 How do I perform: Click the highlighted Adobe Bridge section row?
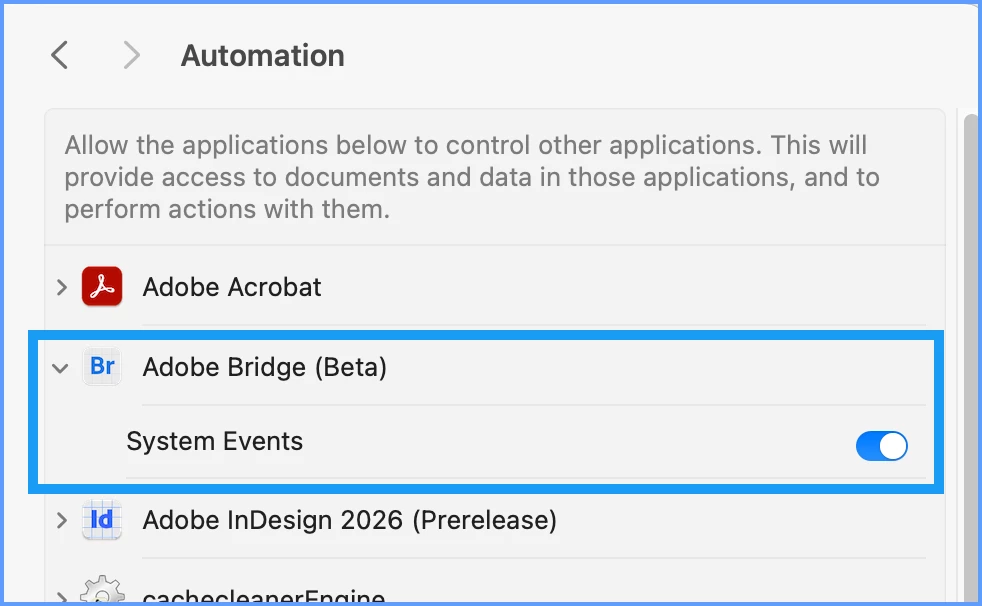[x=486, y=412]
